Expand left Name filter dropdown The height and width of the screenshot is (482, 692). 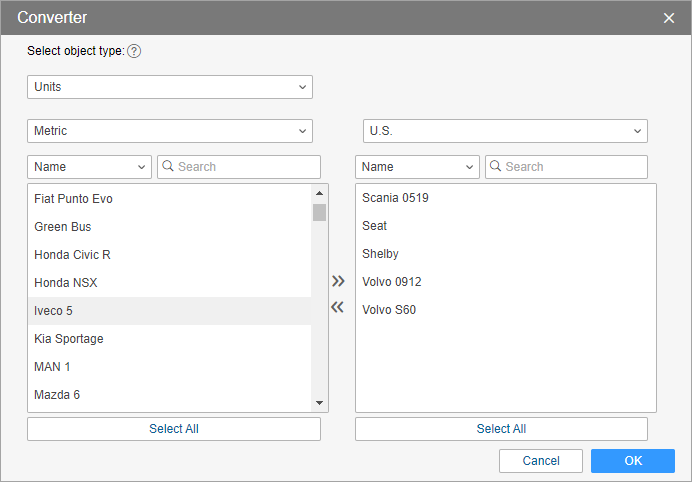[x=90, y=167]
